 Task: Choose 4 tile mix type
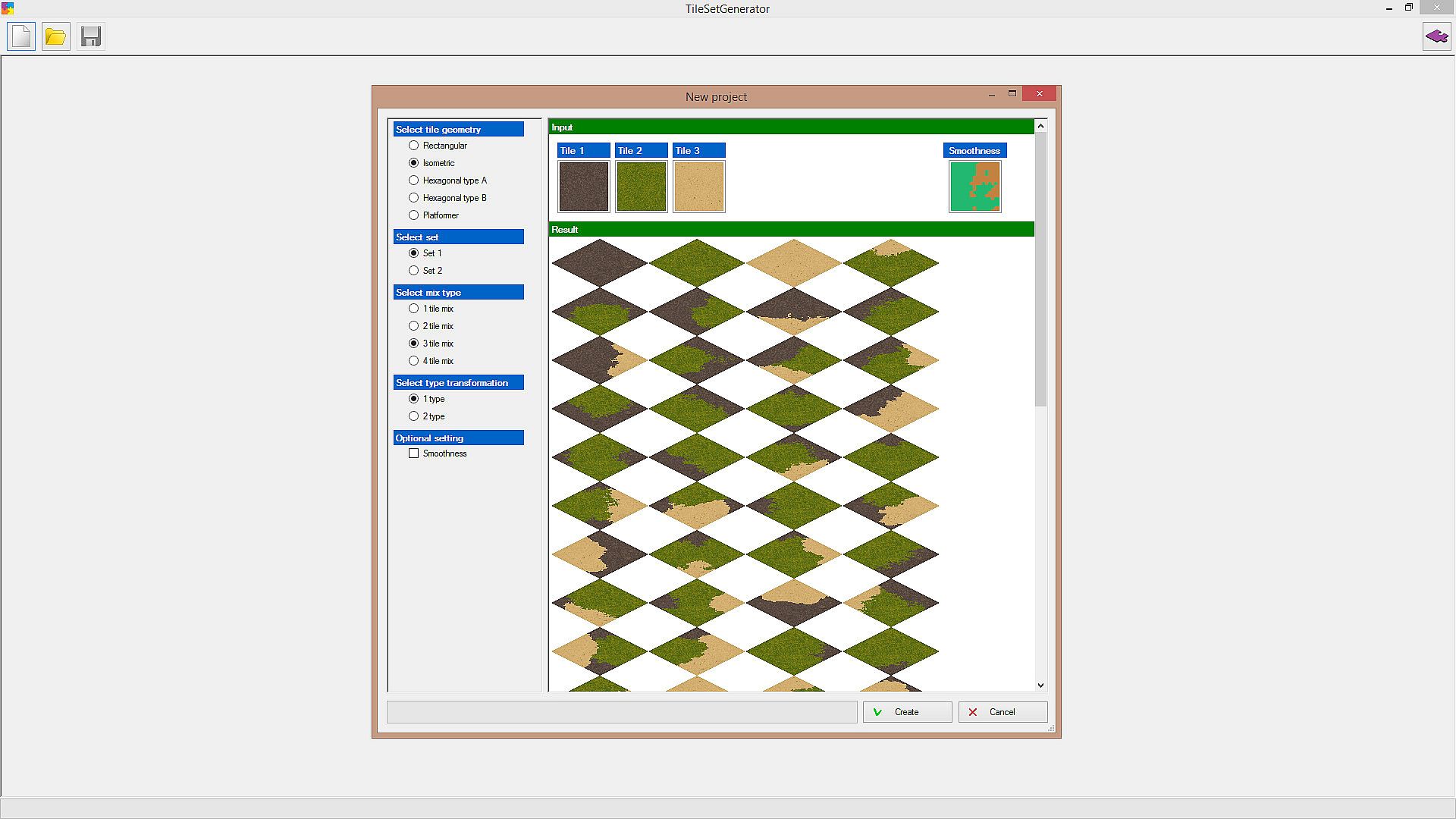click(x=414, y=361)
